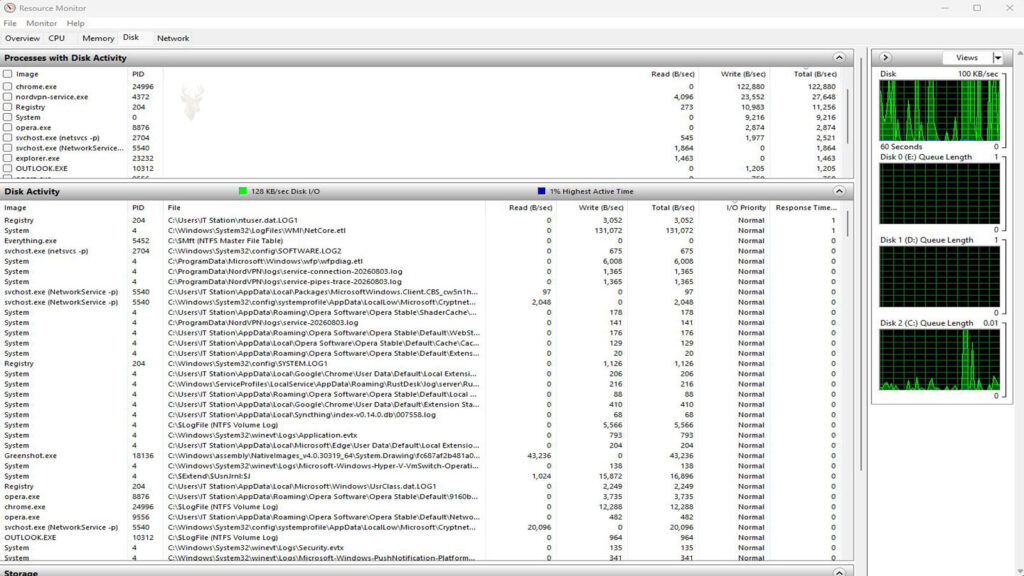Screen dimensions: 1024x576
Task: Toggle the select-all Image header checkbox
Action: coord(8,74)
